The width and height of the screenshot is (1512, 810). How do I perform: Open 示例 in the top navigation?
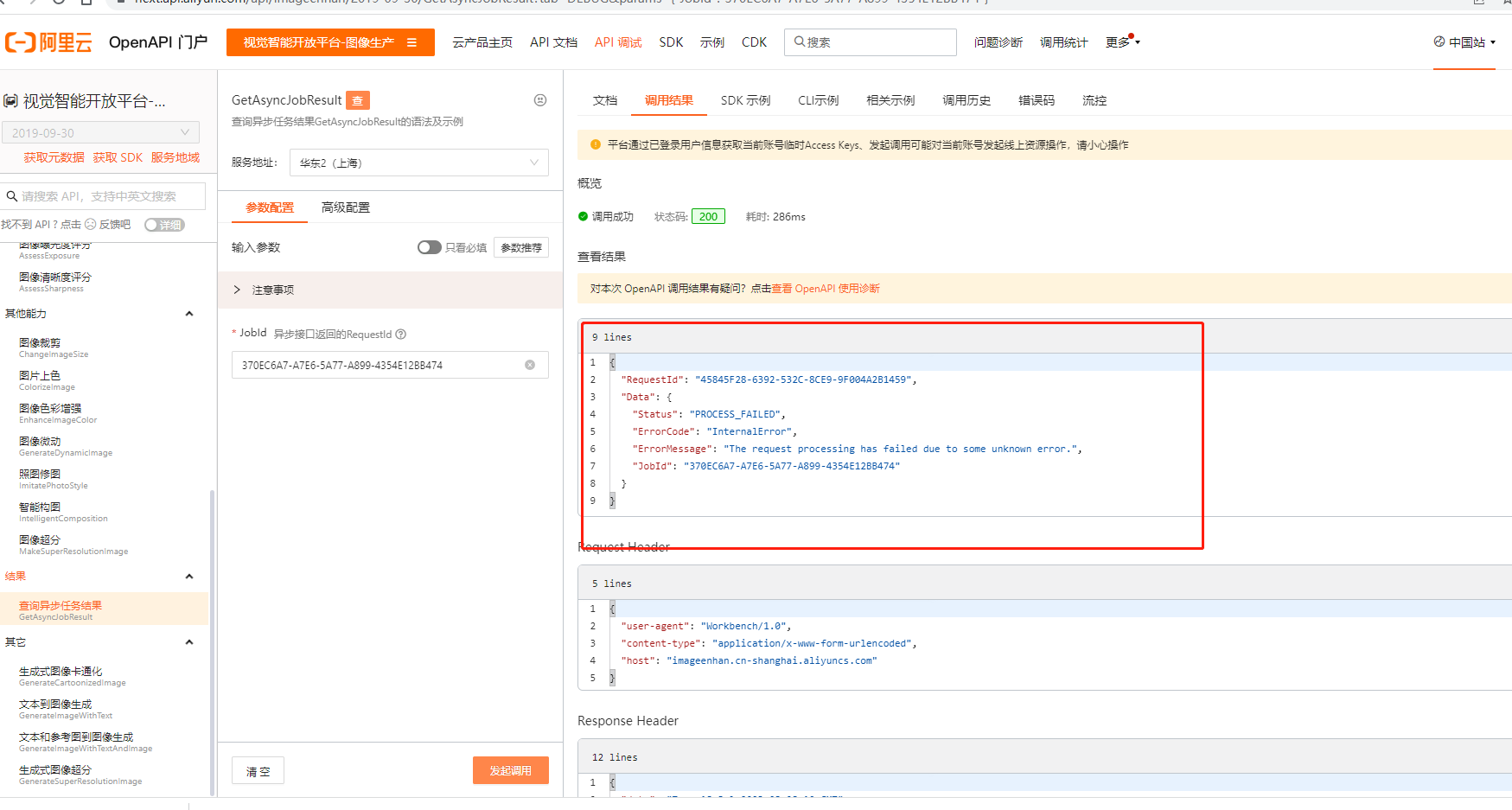click(712, 42)
